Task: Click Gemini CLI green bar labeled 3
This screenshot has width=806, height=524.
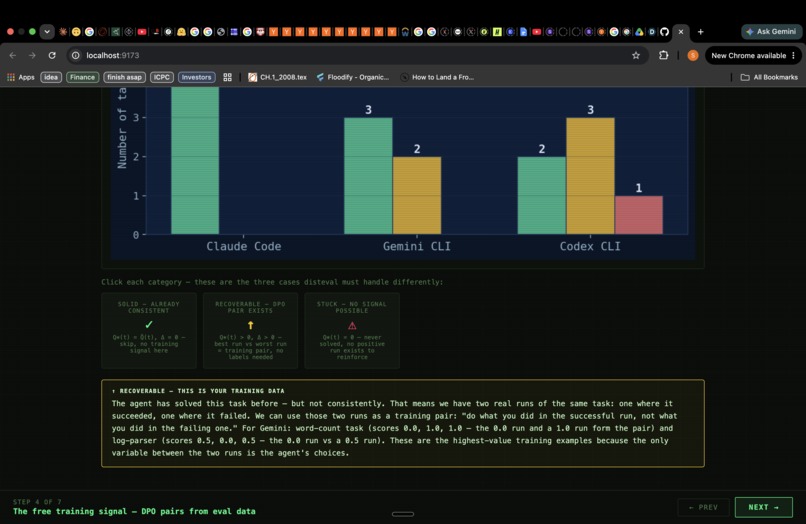Action: click(368, 176)
